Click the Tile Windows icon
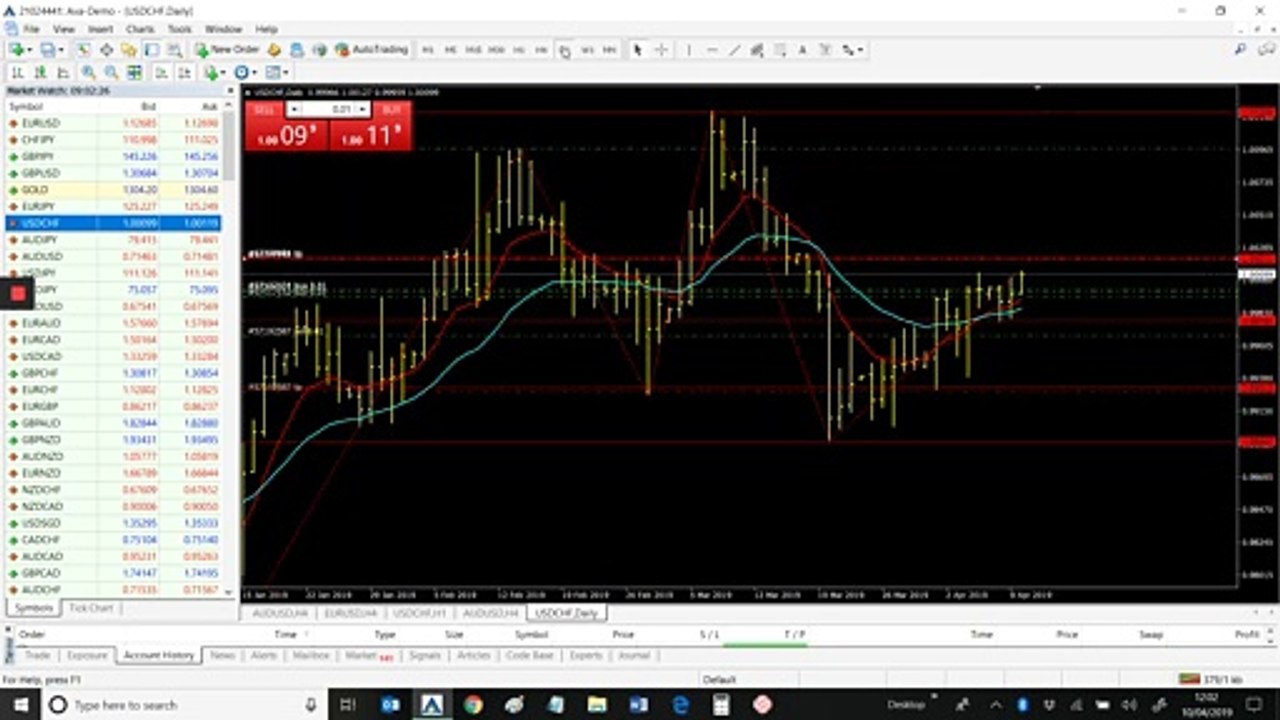The image size is (1280, 720). [x=133, y=72]
